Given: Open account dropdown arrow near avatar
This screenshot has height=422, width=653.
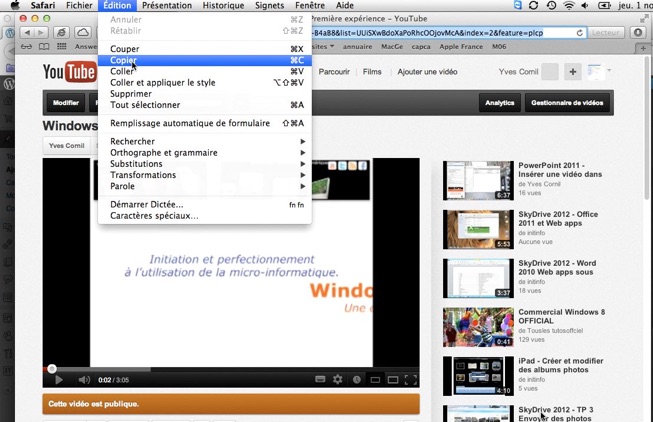Looking at the screenshot, I should (x=609, y=70).
